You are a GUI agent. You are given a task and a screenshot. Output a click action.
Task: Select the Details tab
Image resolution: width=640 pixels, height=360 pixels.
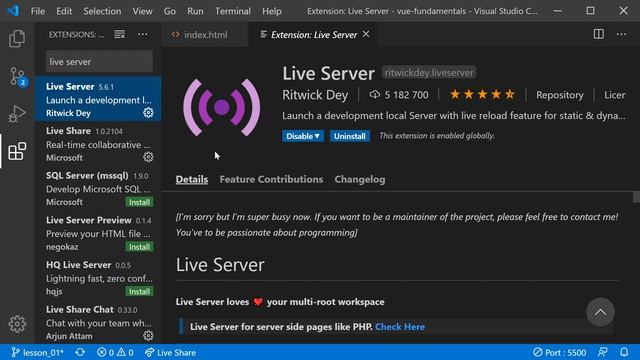(192, 179)
